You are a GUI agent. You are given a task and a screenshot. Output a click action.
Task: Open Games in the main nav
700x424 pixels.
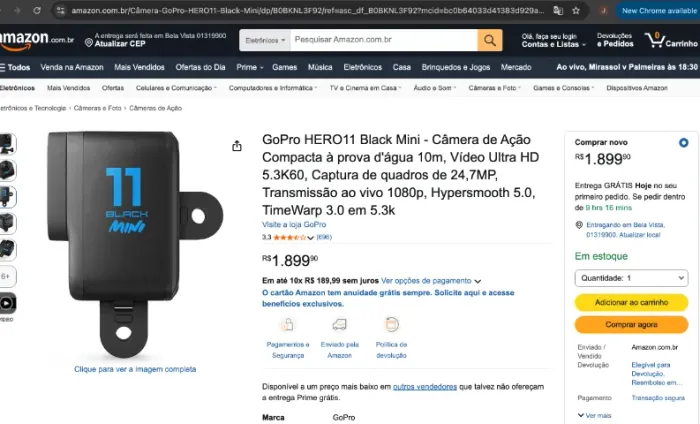pyautogui.click(x=284, y=67)
